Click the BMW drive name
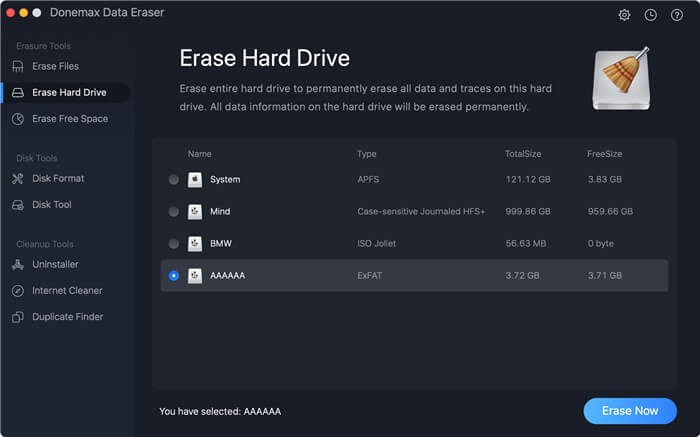This screenshot has height=437, width=700. pos(221,244)
